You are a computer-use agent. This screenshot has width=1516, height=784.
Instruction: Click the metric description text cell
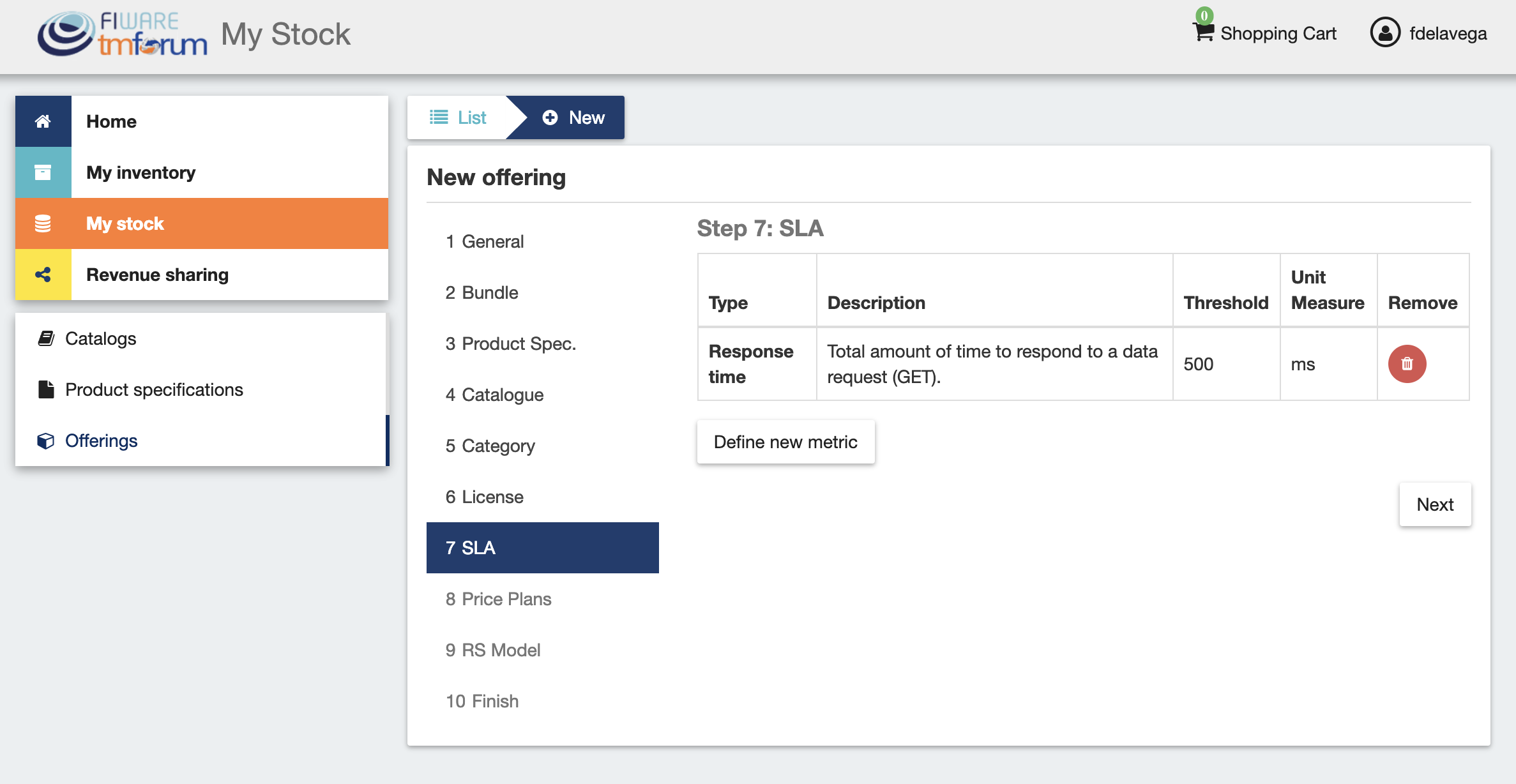tap(994, 364)
